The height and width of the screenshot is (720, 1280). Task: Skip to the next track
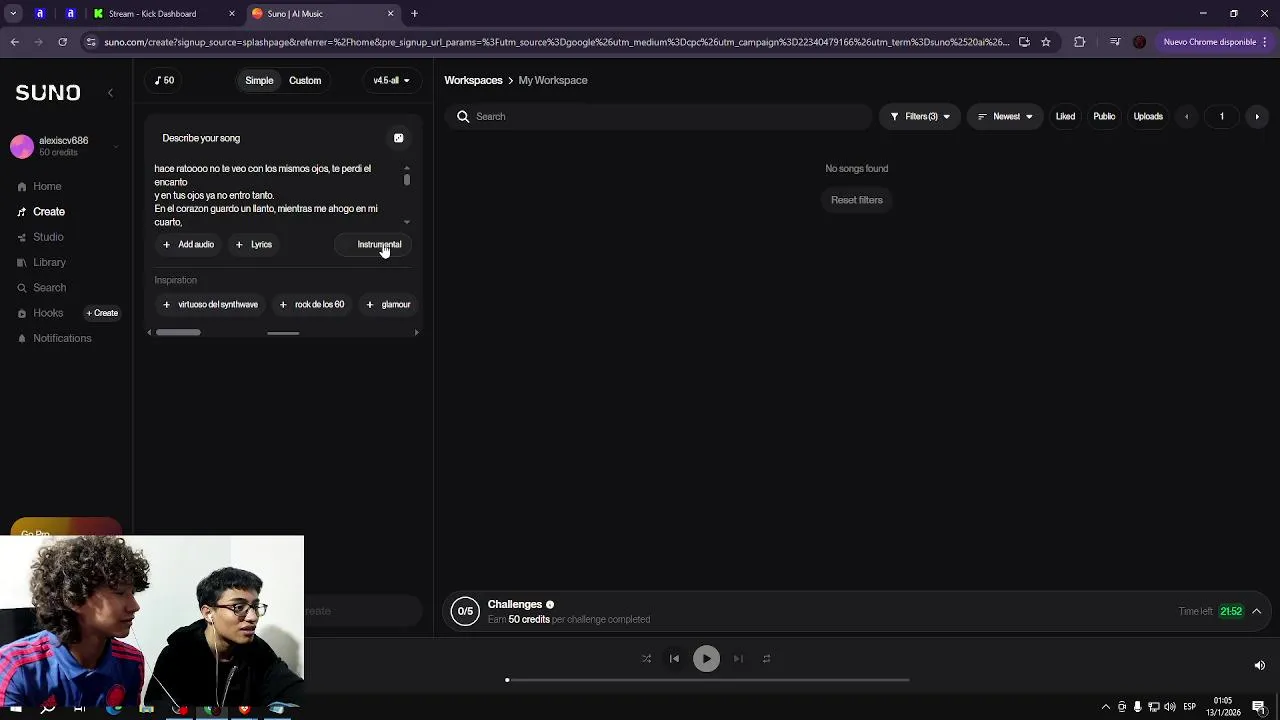click(x=738, y=659)
